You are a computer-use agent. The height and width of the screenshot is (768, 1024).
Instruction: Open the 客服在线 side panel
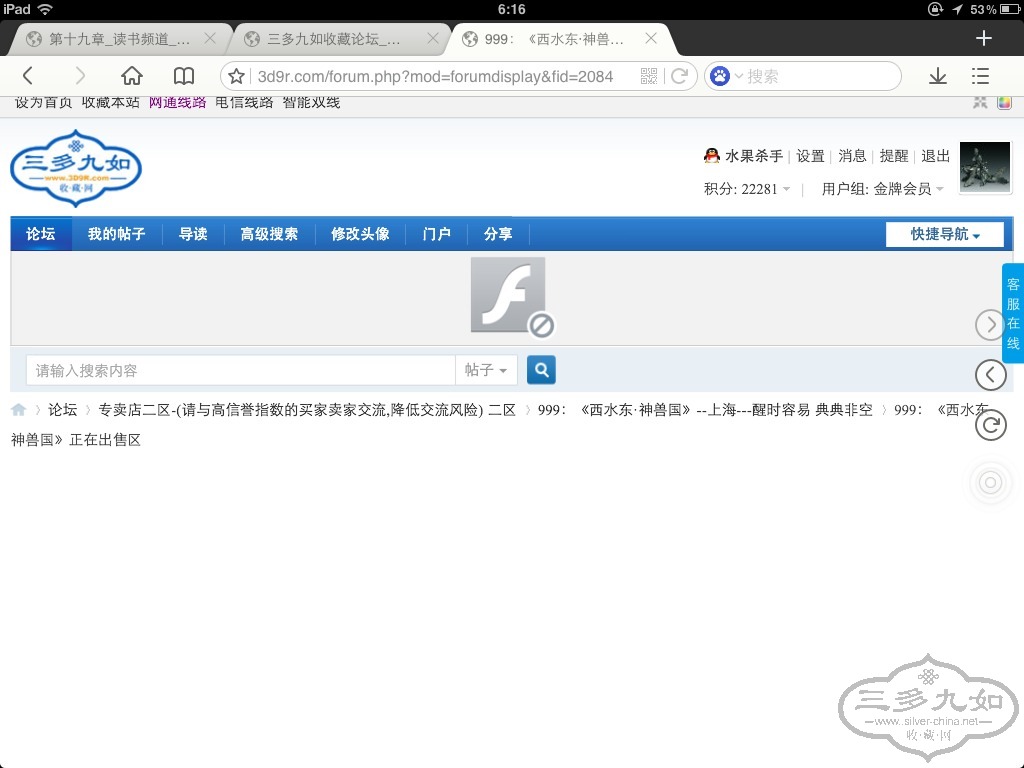click(x=1012, y=313)
